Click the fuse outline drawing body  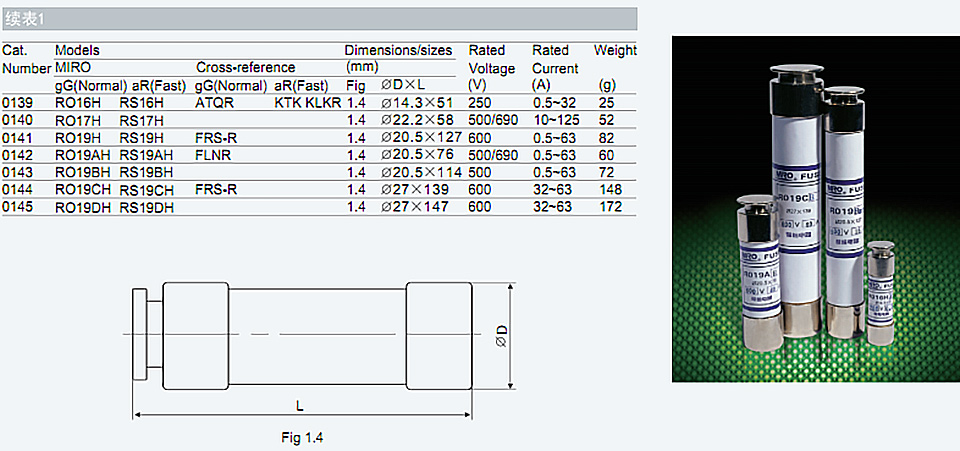[x=302, y=335]
